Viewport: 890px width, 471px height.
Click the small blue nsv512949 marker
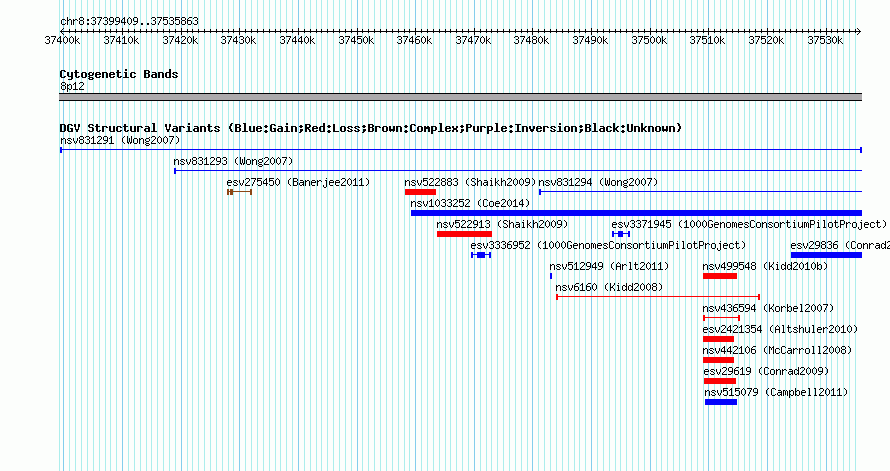pyautogui.click(x=551, y=276)
